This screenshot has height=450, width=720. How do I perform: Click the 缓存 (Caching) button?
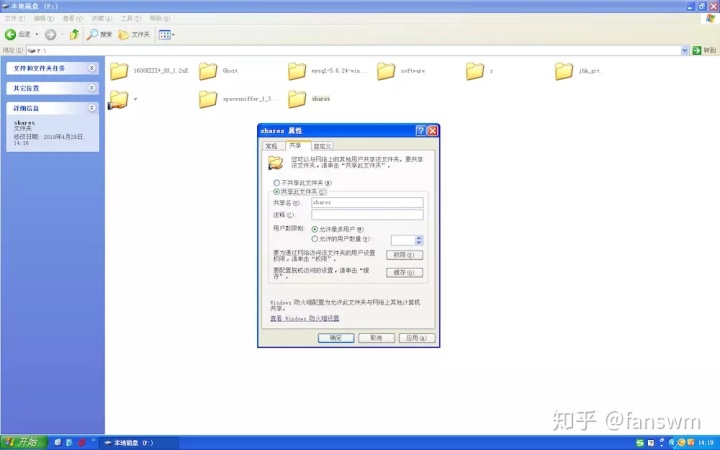tap(404, 272)
